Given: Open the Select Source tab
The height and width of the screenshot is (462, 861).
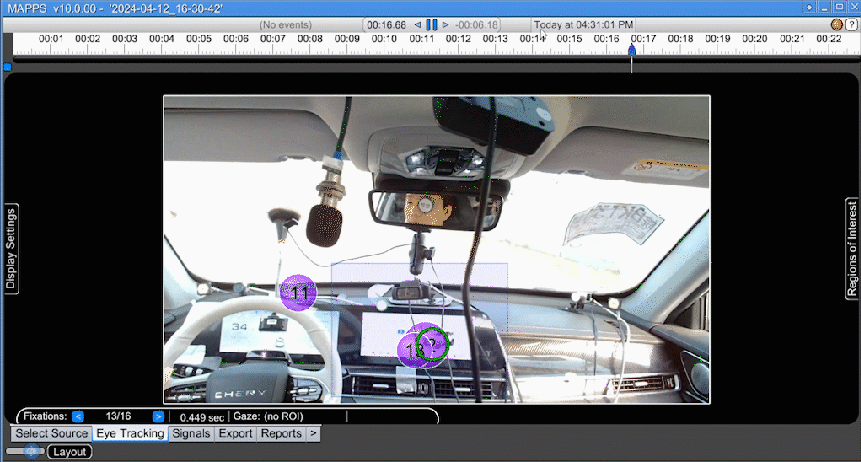Looking at the screenshot, I should [51, 434].
